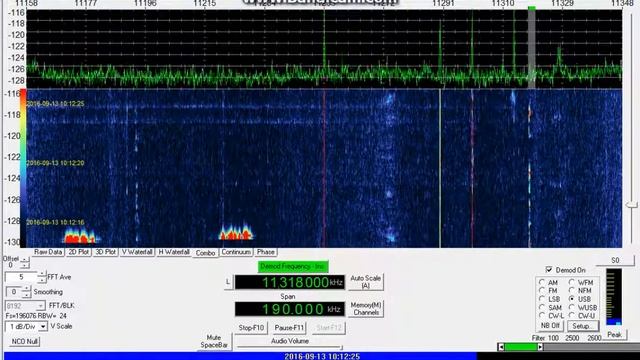Click the FFT Ave number field
The width and height of the screenshot is (640, 360).
pyautogui.click(x=21, y=278)
